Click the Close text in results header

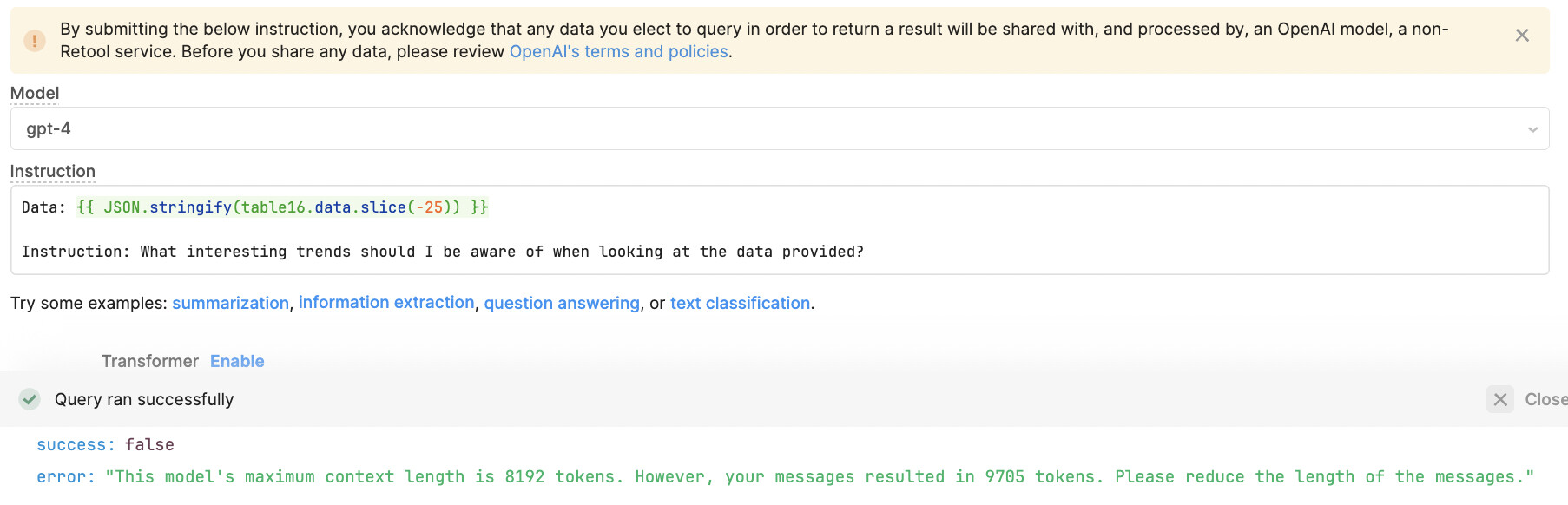[x=1545, y=399]
